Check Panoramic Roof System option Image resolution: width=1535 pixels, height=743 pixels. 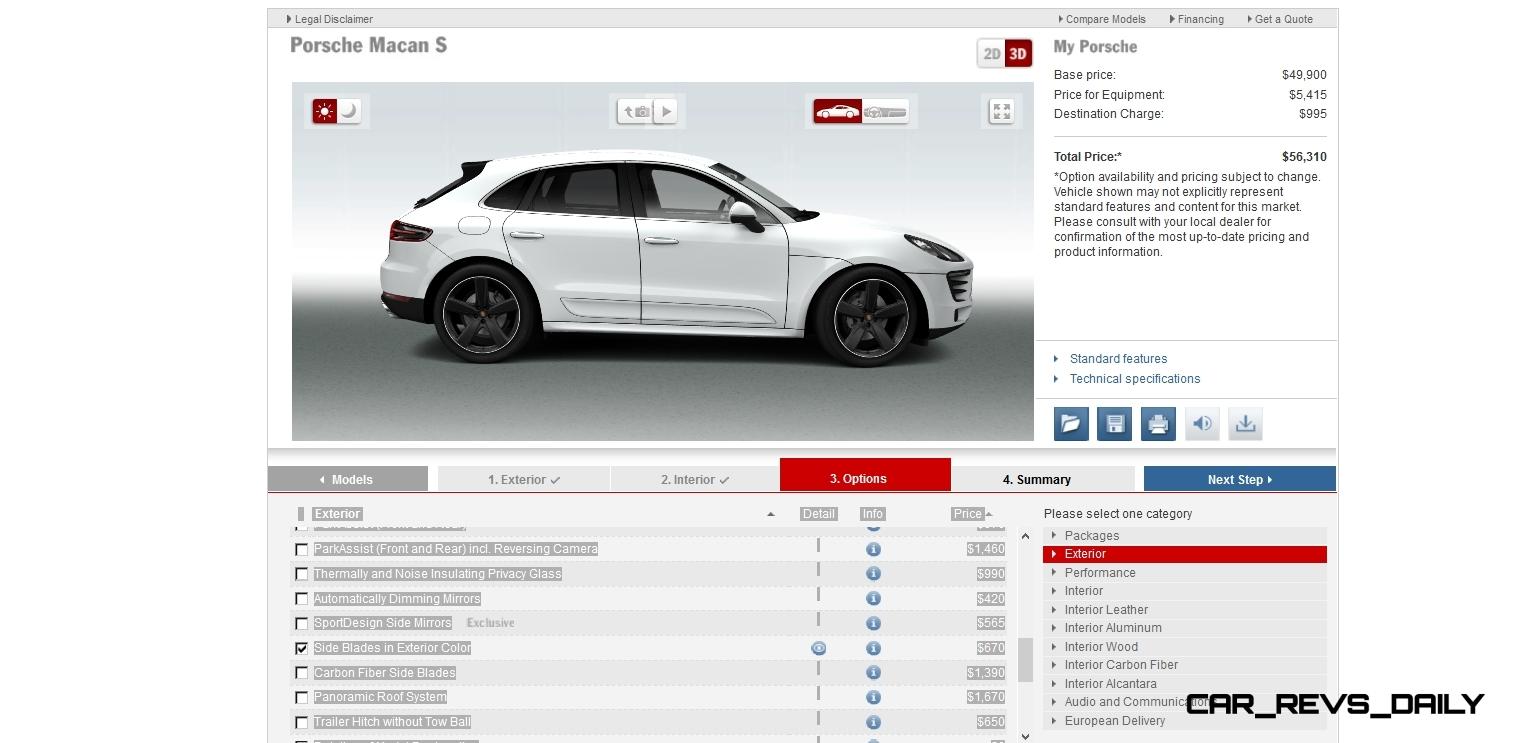point(301,697)
